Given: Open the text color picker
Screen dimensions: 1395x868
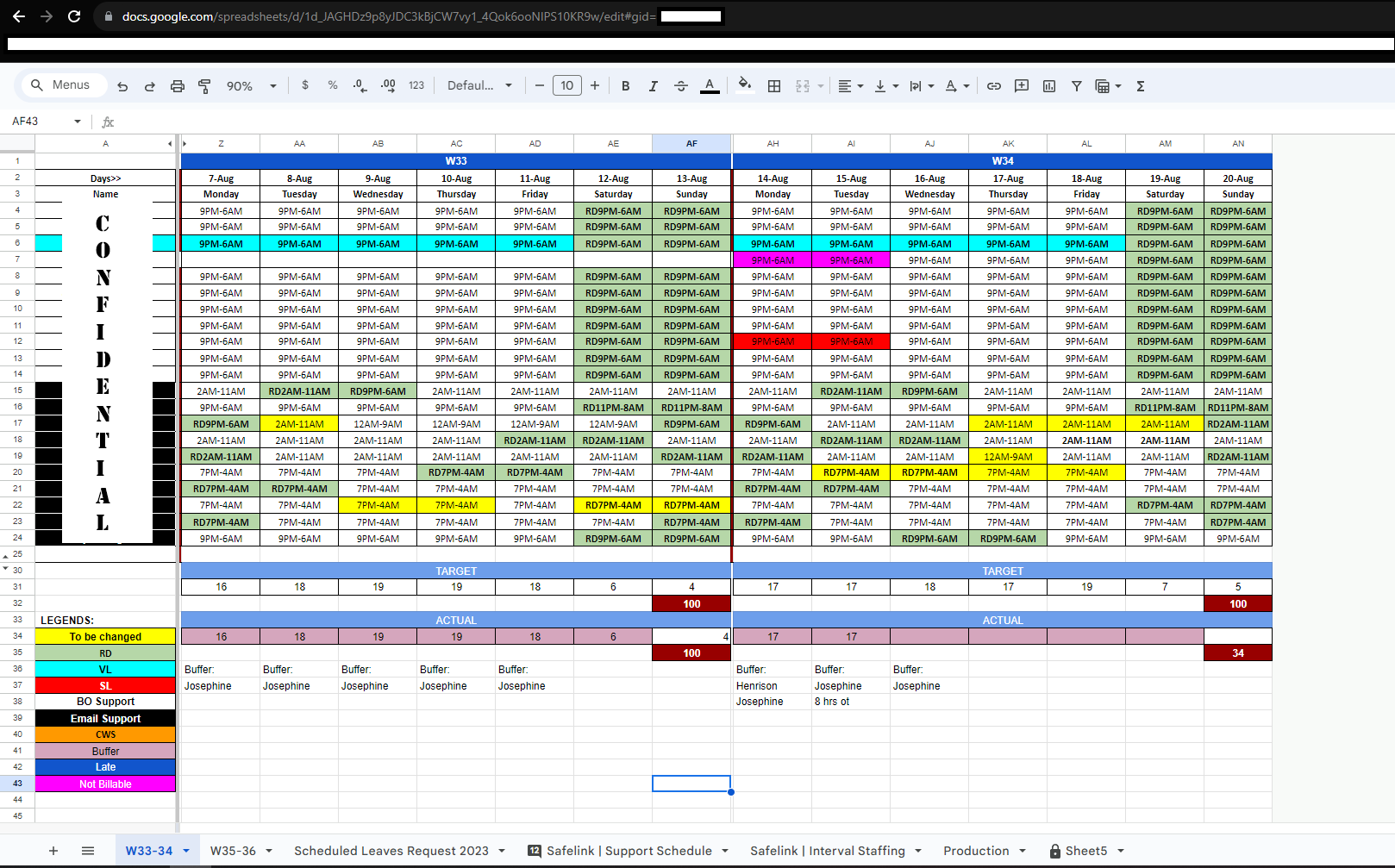Looking at the screenshot, I should click(x=710, y=85).
